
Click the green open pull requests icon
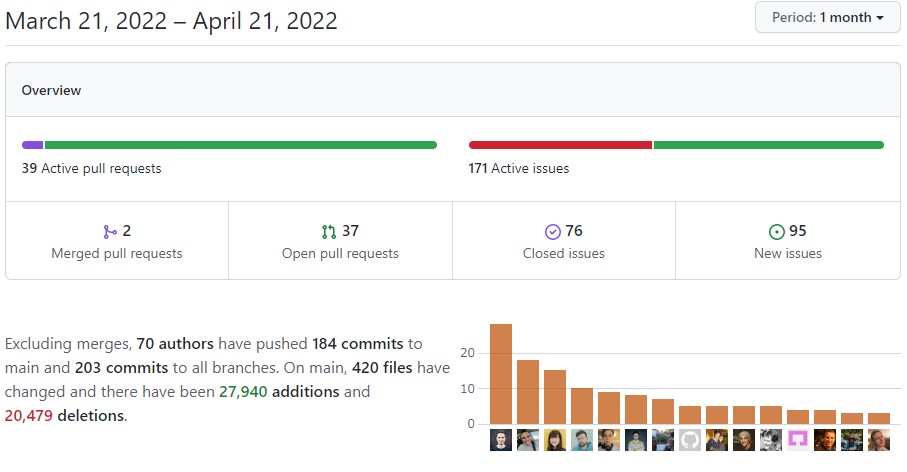point(329,232)
